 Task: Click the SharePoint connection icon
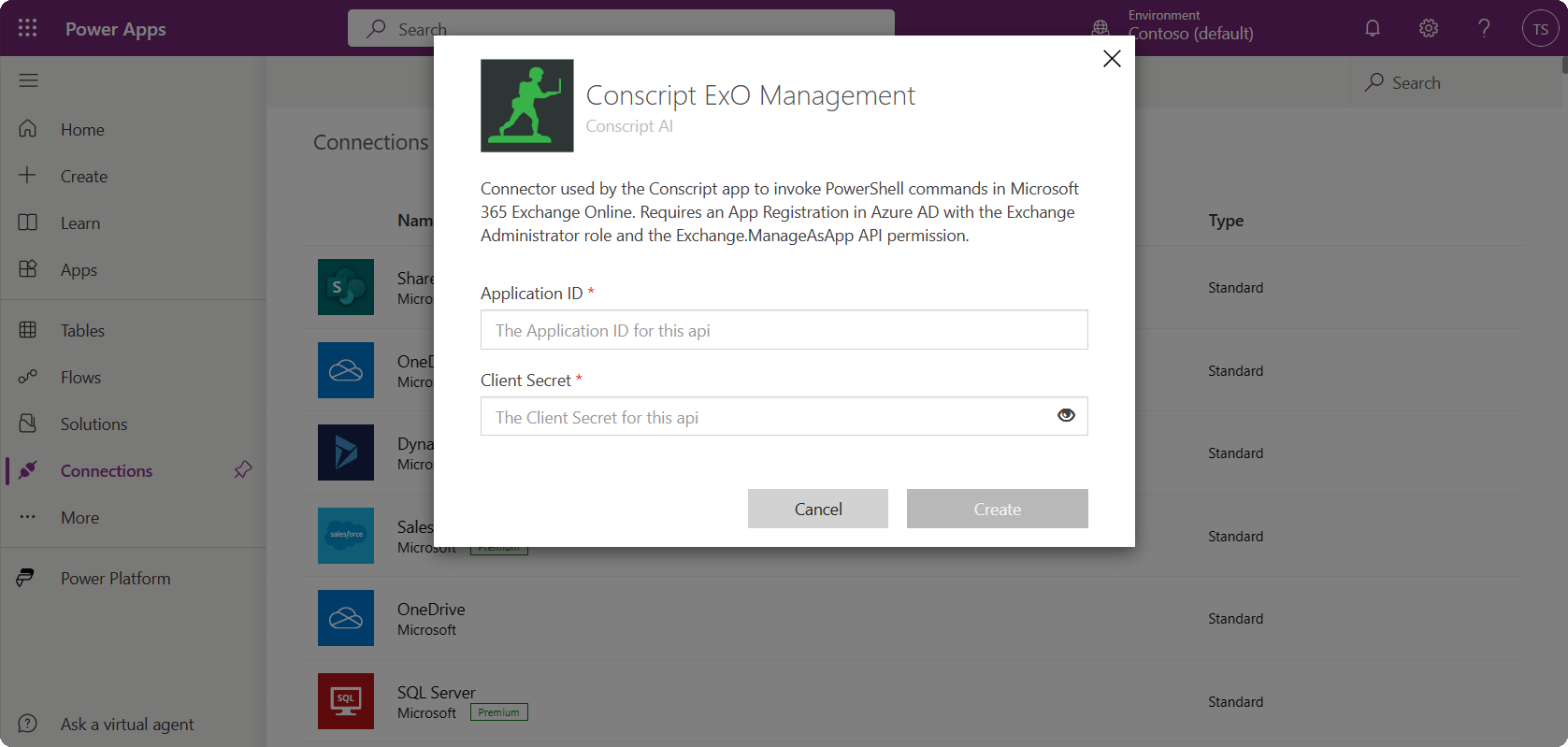pos(346,287)
